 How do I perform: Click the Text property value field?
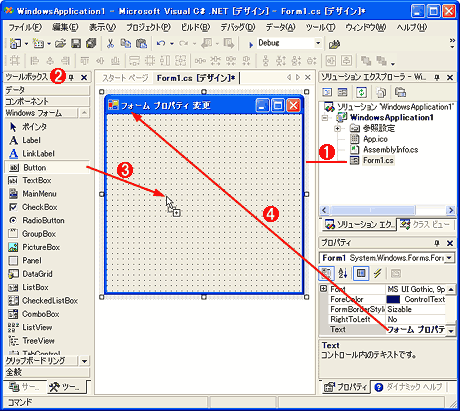416,329
